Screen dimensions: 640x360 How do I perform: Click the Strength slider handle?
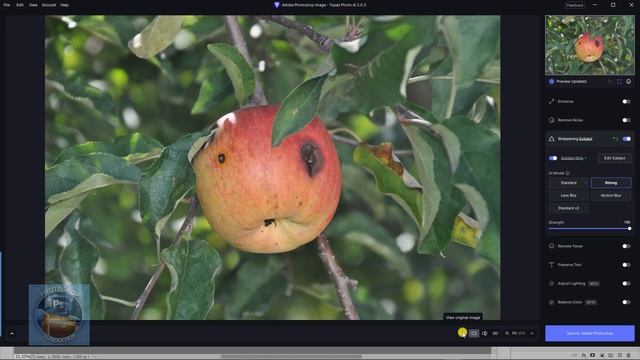(x=629, y=229)
